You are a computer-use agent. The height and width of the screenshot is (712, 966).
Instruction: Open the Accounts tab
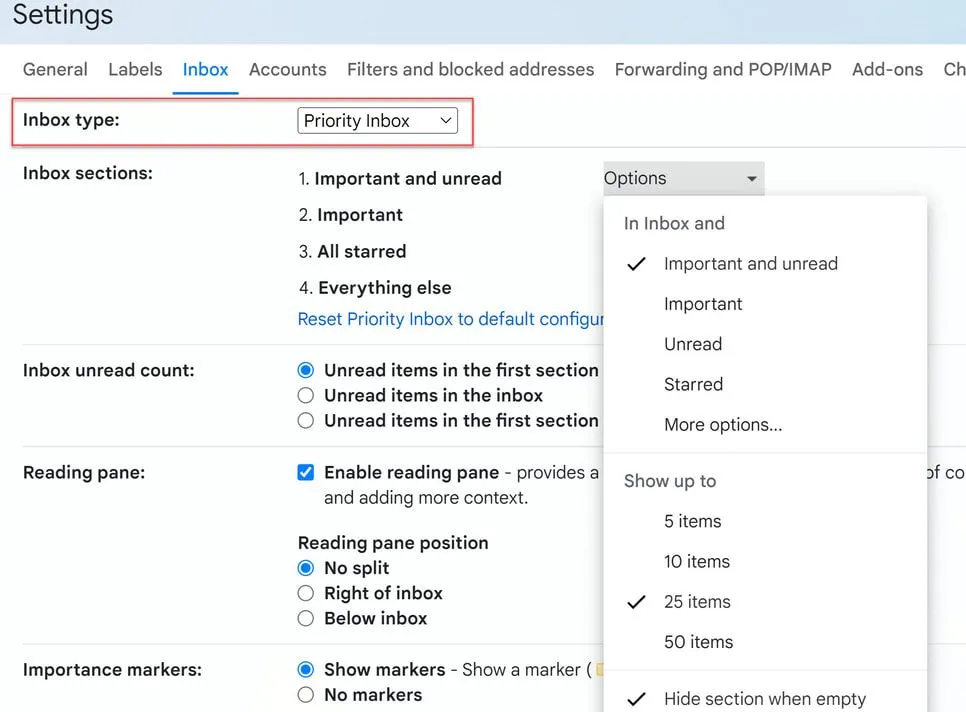[288, 69]
